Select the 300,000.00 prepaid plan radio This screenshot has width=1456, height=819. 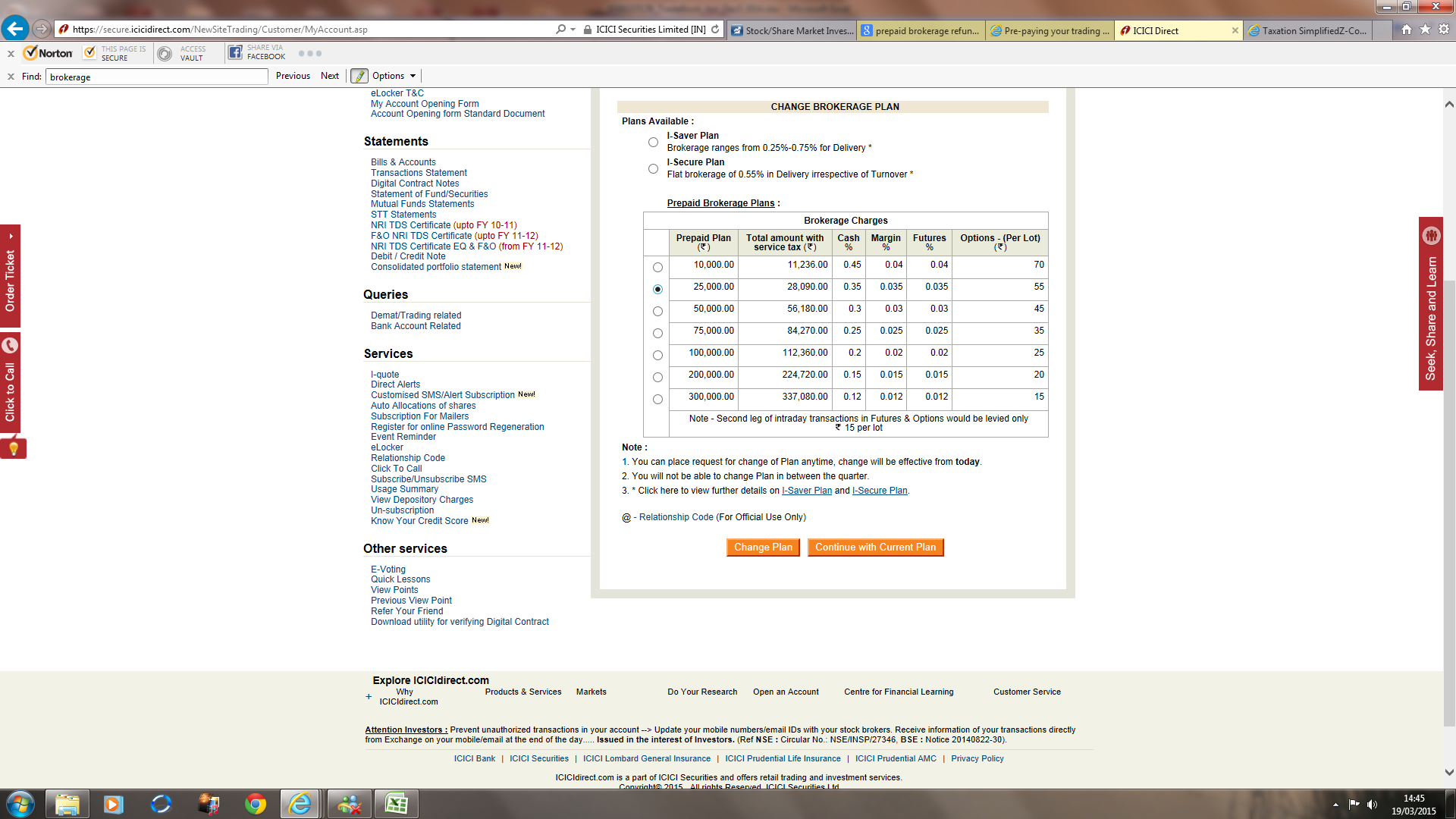click(657, 400)
